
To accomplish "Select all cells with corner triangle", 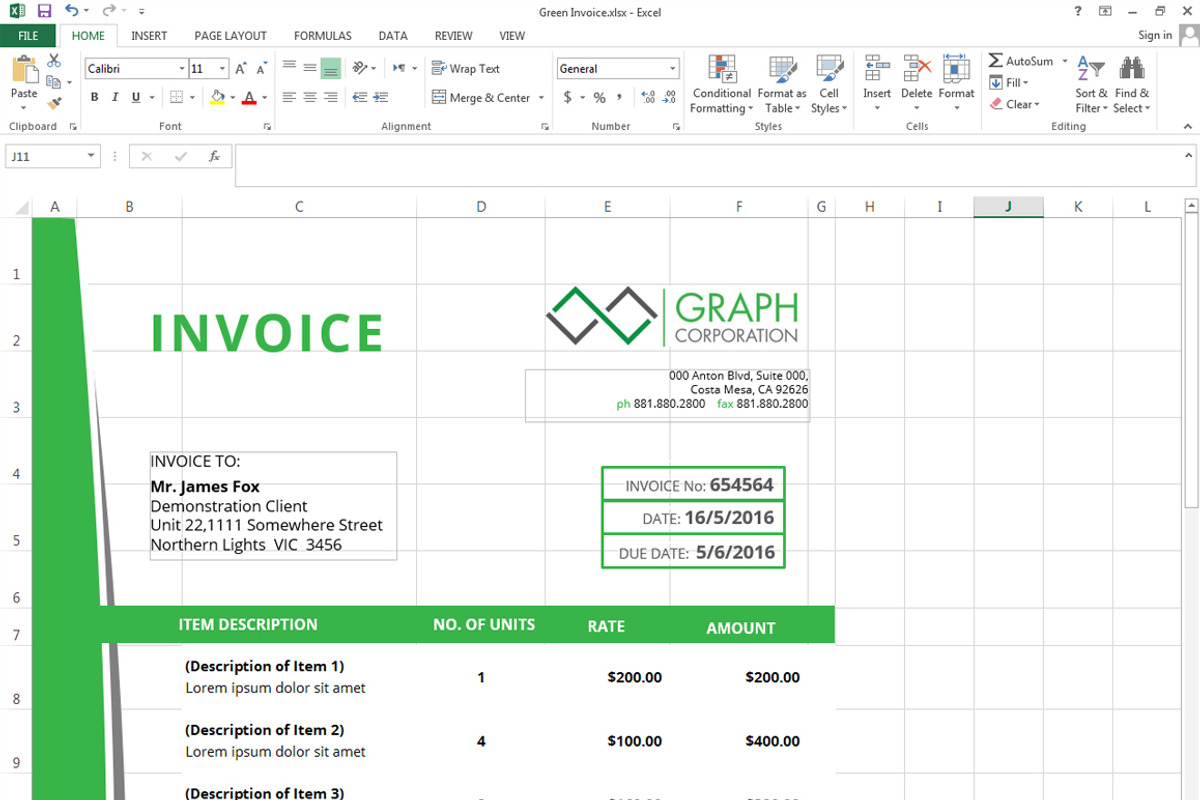I will pyautogui.click(x=22, y=208).
